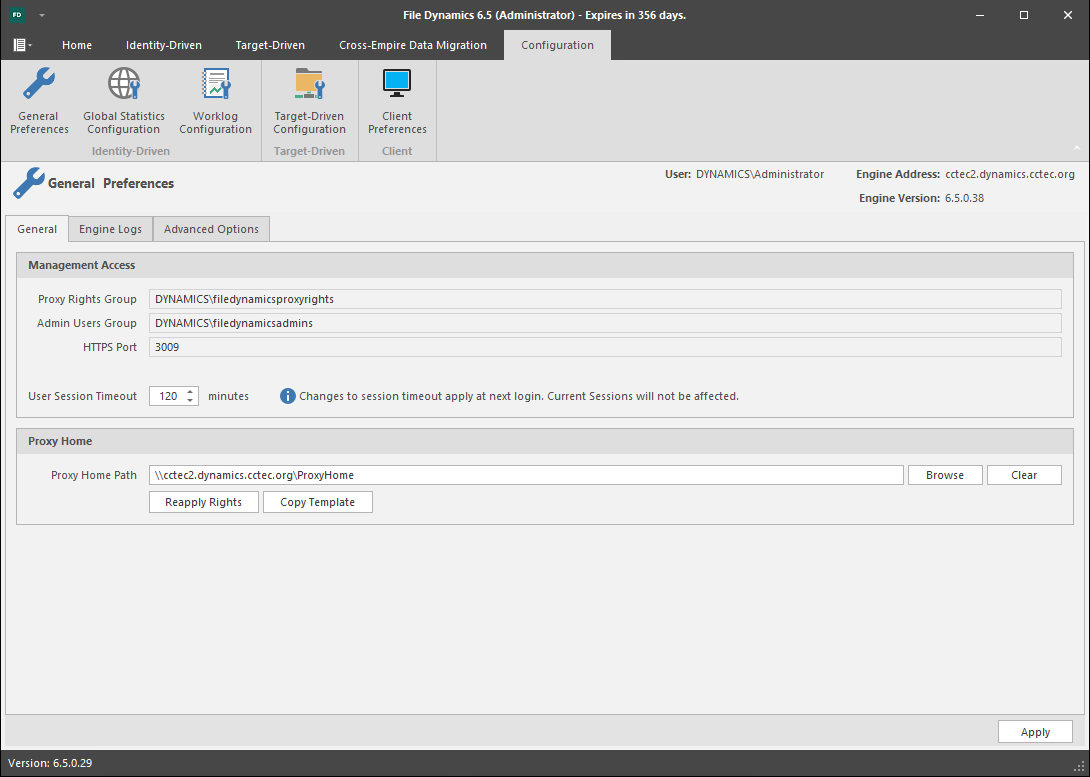Viewport: 1090px width, 777px height.
Task: Click the Browse button for Proxy Home
Action: 945,475
